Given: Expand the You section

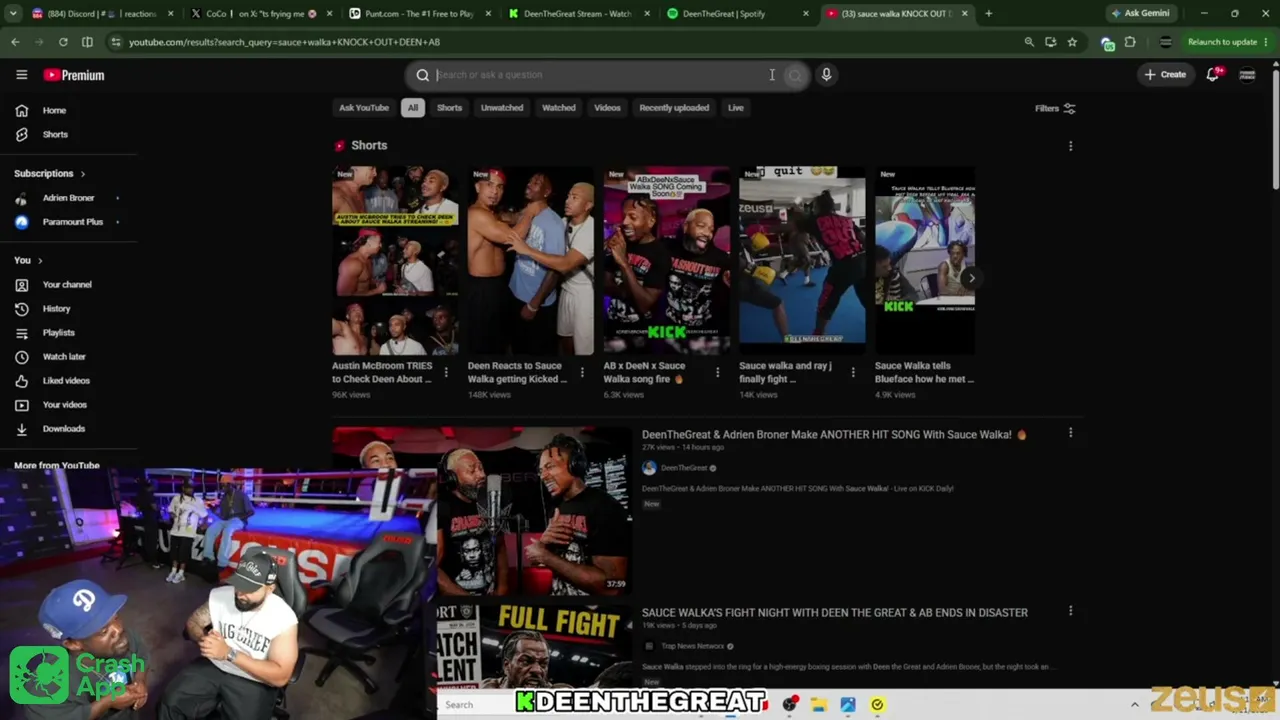Looking at the screenshot, I should coord(28,260).
